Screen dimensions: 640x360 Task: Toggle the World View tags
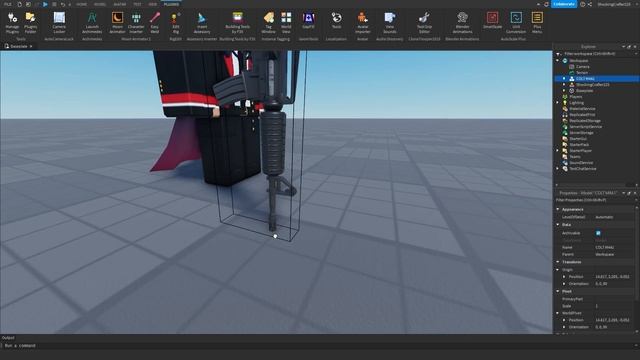(x=286, y=23)
